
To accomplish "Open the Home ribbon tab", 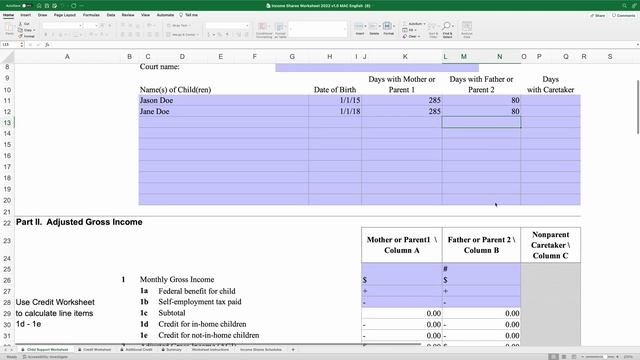I will coord(8,15).
